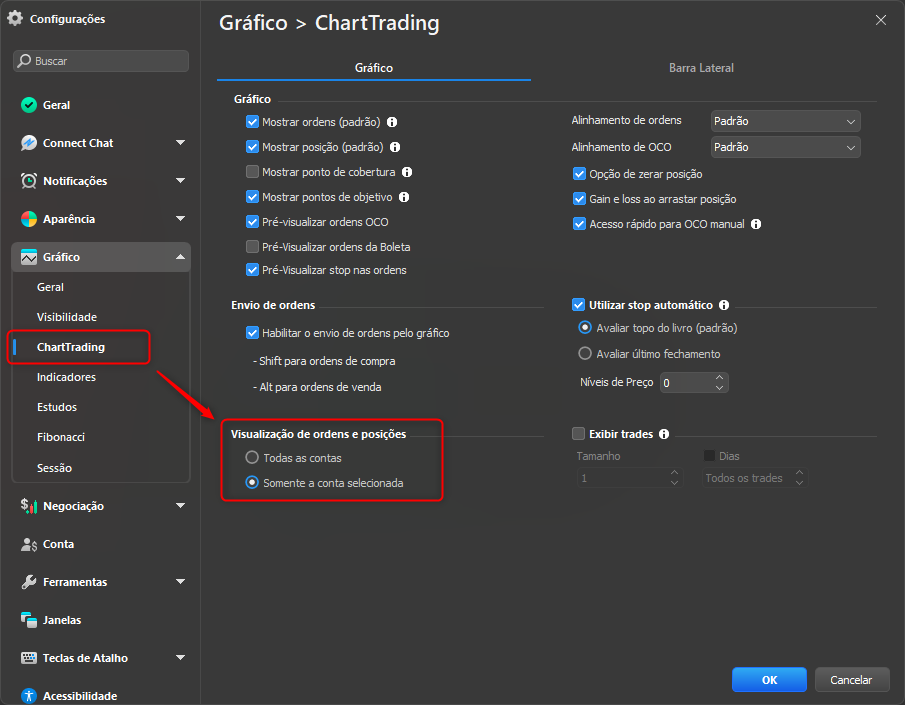This screenshot has width=905, height=705.
Task: Close the Configurações dialog with X
Action: [x=881, y=20]
